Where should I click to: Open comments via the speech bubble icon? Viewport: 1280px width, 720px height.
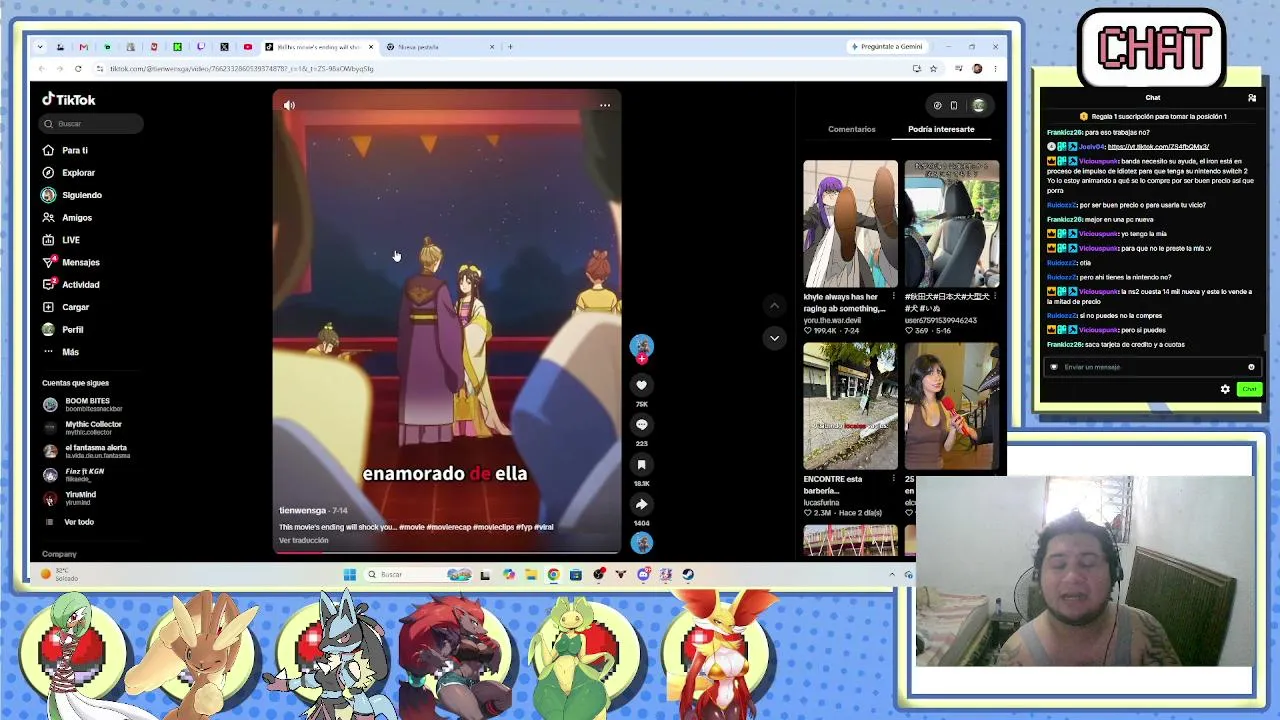point(642,424)
